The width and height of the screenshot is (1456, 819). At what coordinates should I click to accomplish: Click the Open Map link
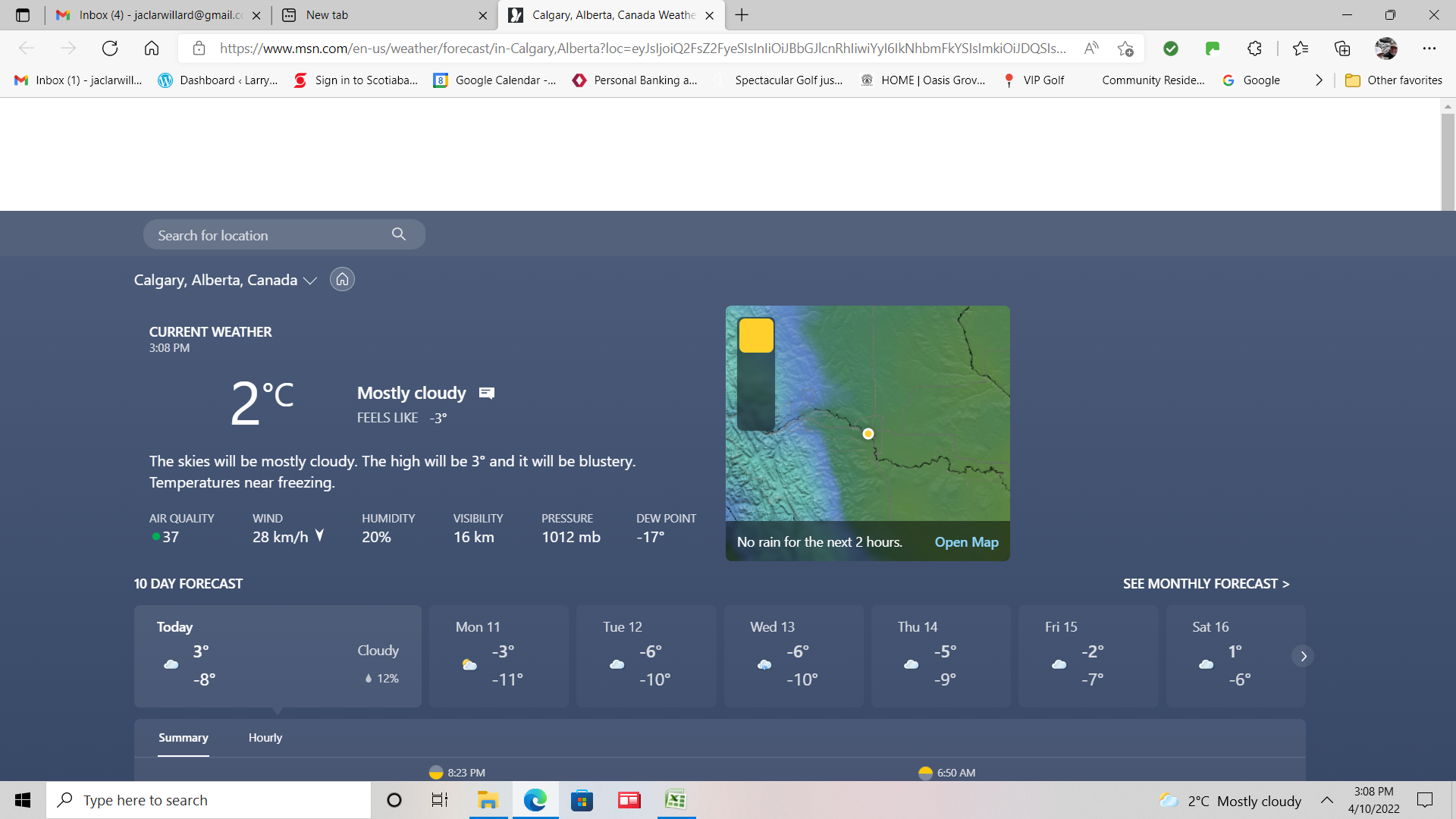tap(966, 542)
